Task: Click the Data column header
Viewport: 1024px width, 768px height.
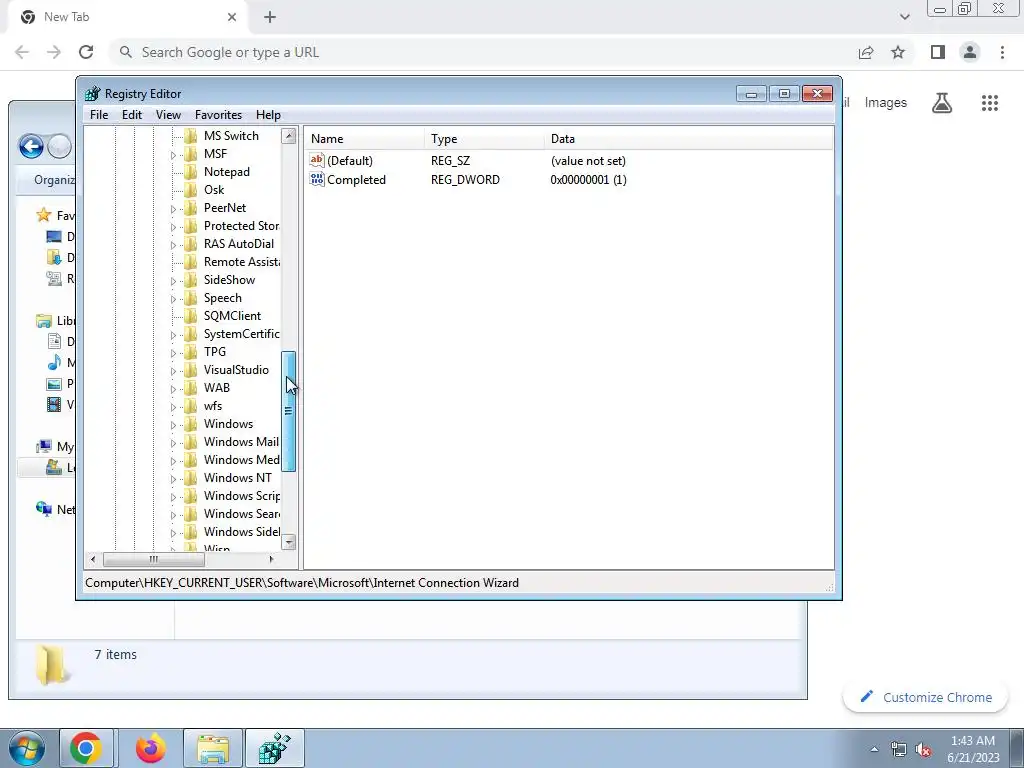Action: pyautogui.click(x=688, y=138)
